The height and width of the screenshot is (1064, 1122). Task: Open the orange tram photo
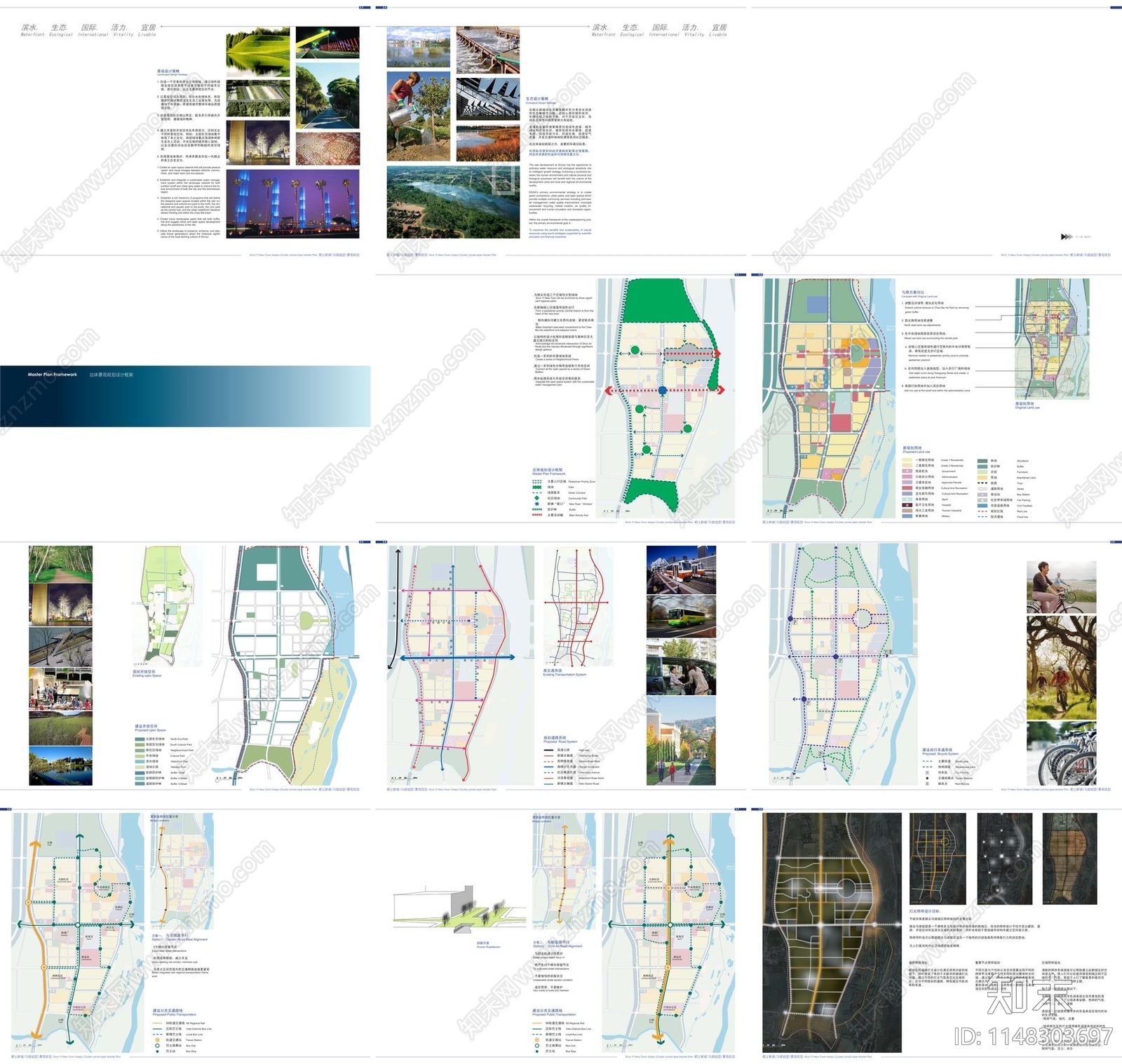coord(681,570)
